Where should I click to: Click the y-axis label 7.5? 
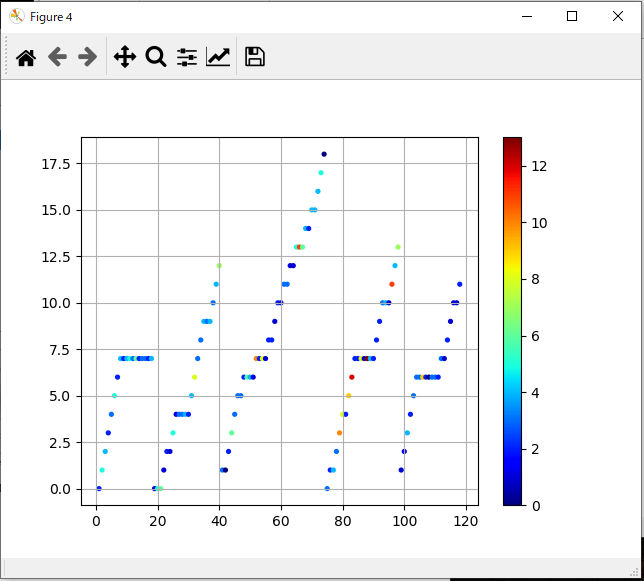coord(60,350)
